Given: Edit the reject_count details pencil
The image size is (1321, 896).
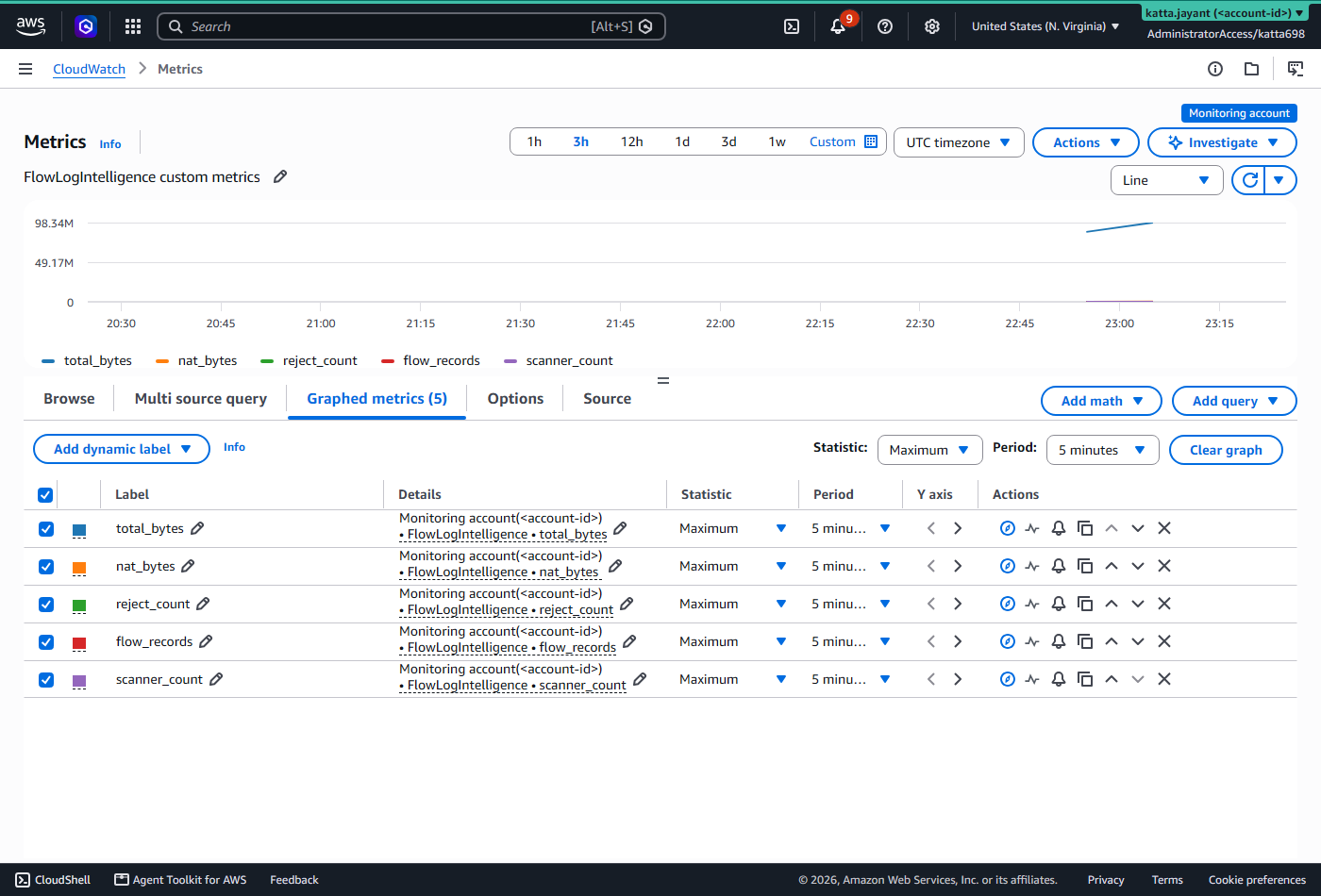Looking at the screenshot, I should 627,603.
